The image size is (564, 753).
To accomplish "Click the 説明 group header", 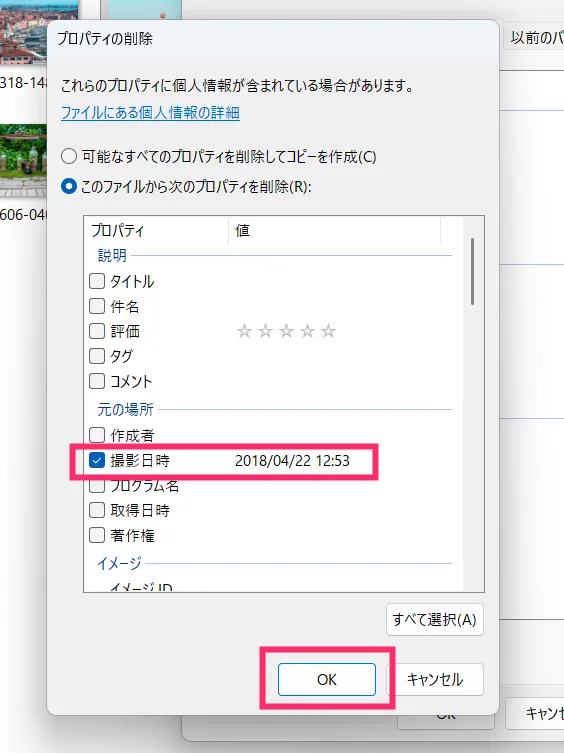I will pos(112,255).
